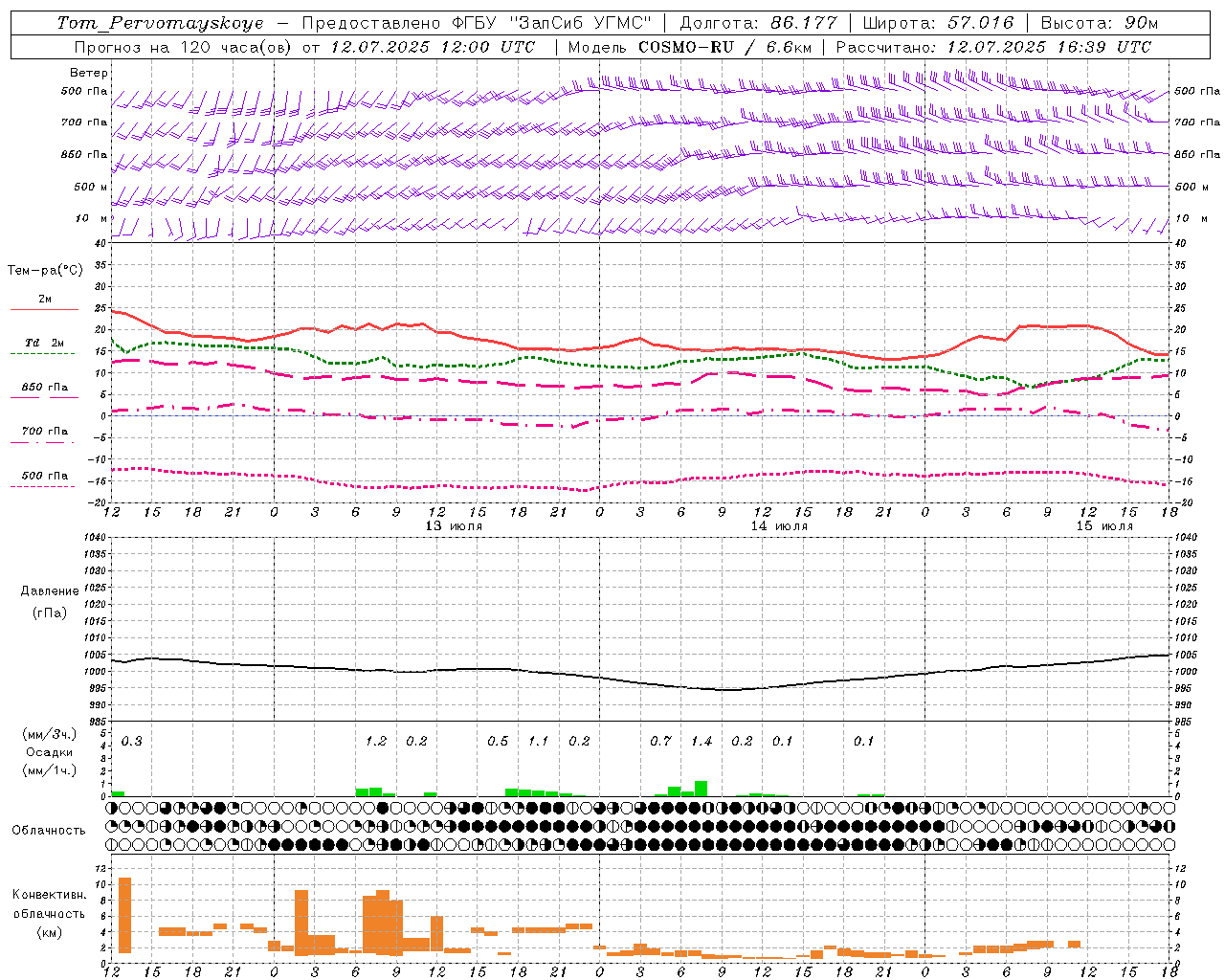Select the forecast start time 12:00 UTC
Viewport: 1225px width, 980px height.
click(x=487, y=47)
